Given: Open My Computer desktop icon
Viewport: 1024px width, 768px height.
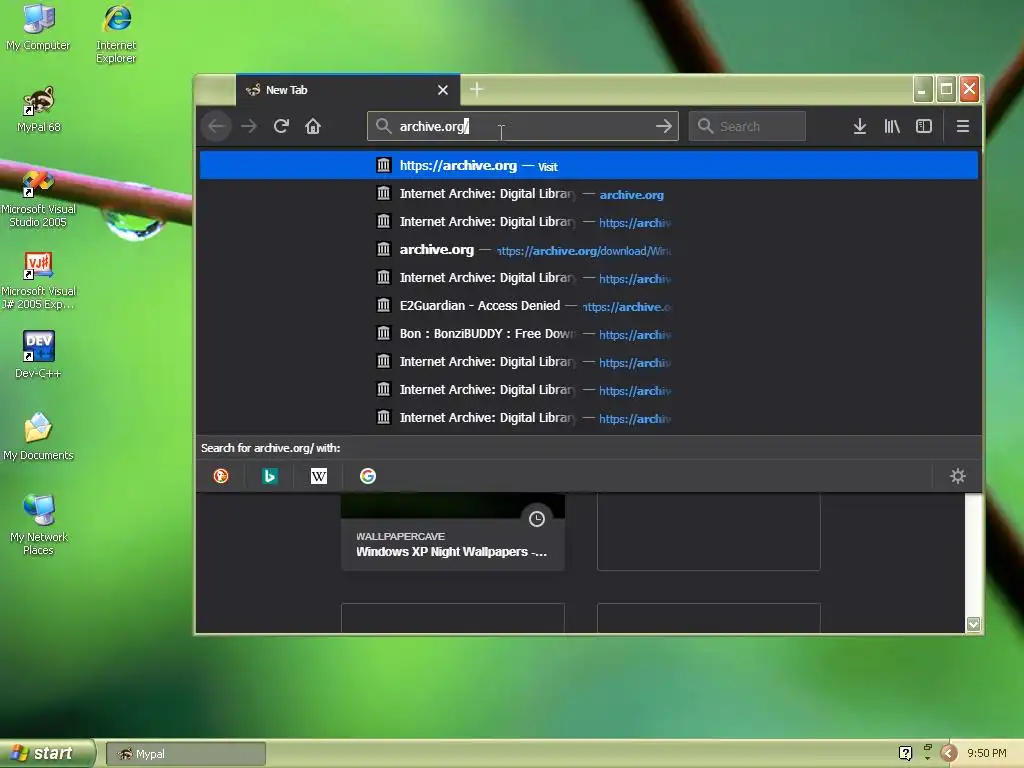Looking at the screenshot, I should pyautogui.click(x=38, y=27).
